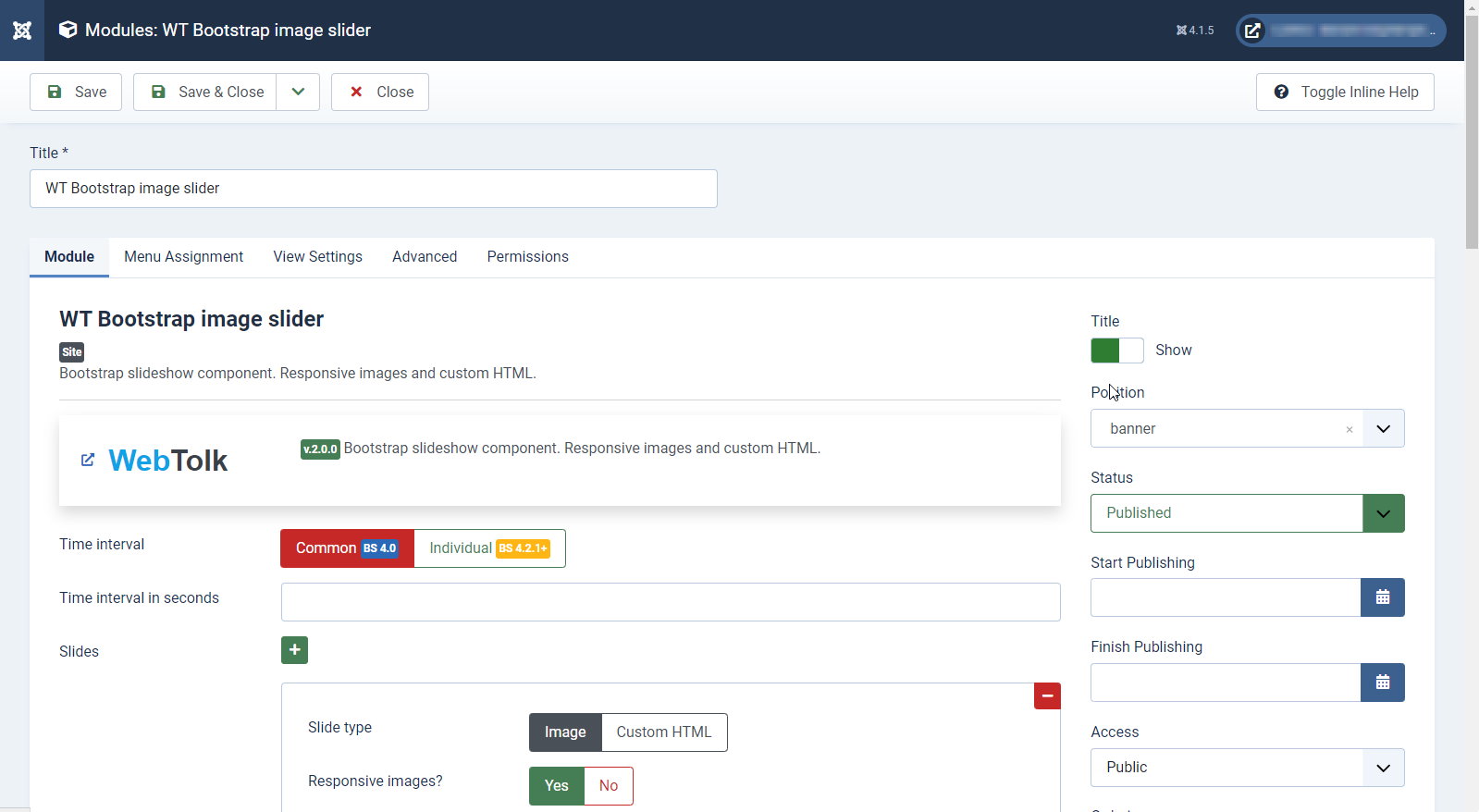The height and width of the screenshot is (812, 1479).
Task: Clear the banner position selection
Action: (x=1350, y=429)
